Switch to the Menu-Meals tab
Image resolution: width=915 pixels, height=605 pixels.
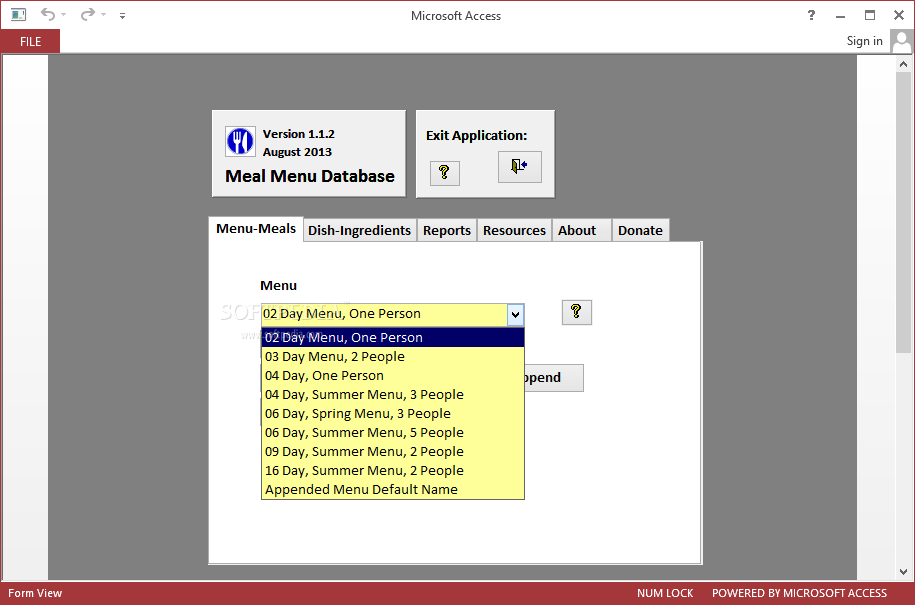[x=256, y=229]
